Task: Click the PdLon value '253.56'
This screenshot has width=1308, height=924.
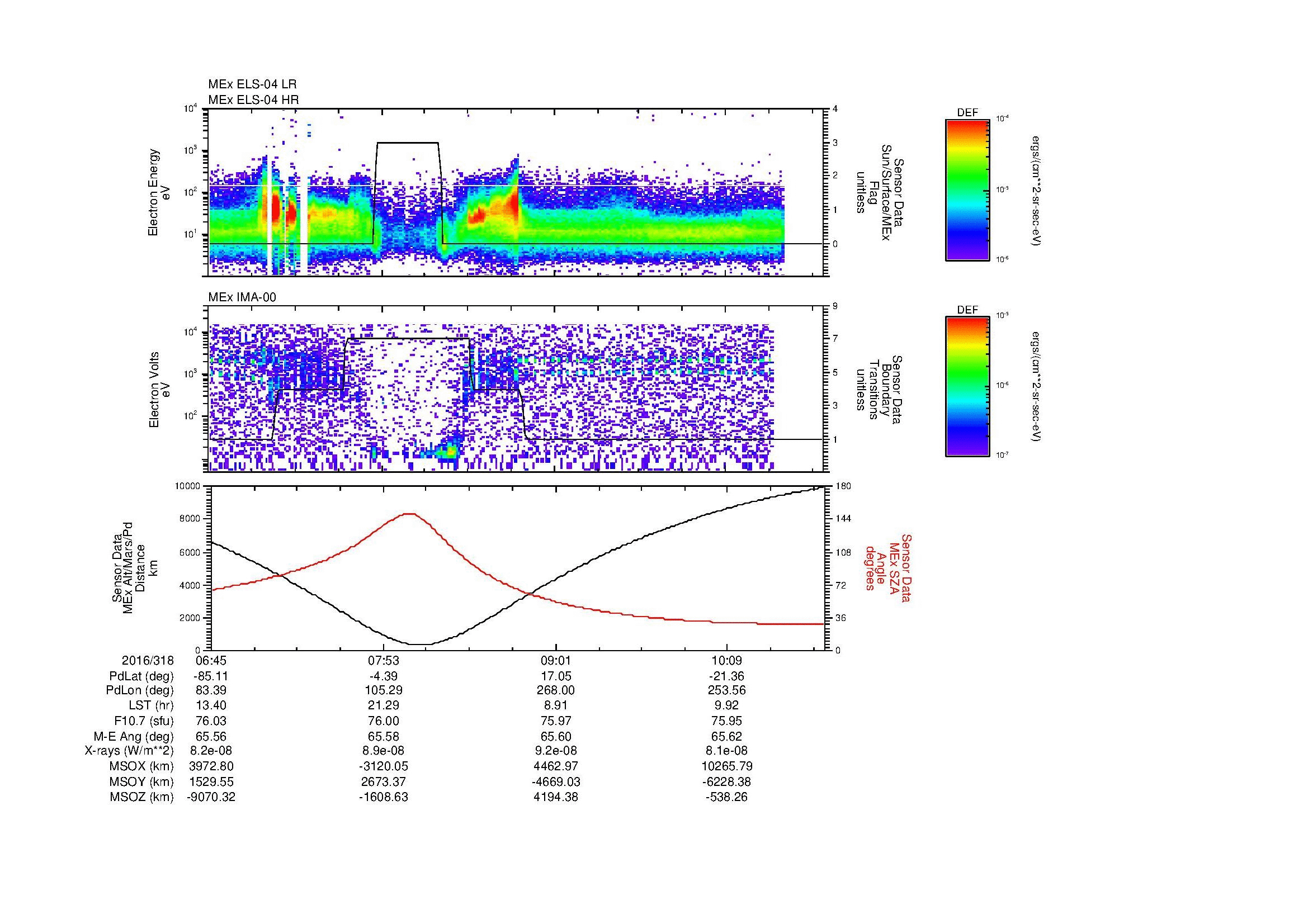Action: tap(727, 690)
